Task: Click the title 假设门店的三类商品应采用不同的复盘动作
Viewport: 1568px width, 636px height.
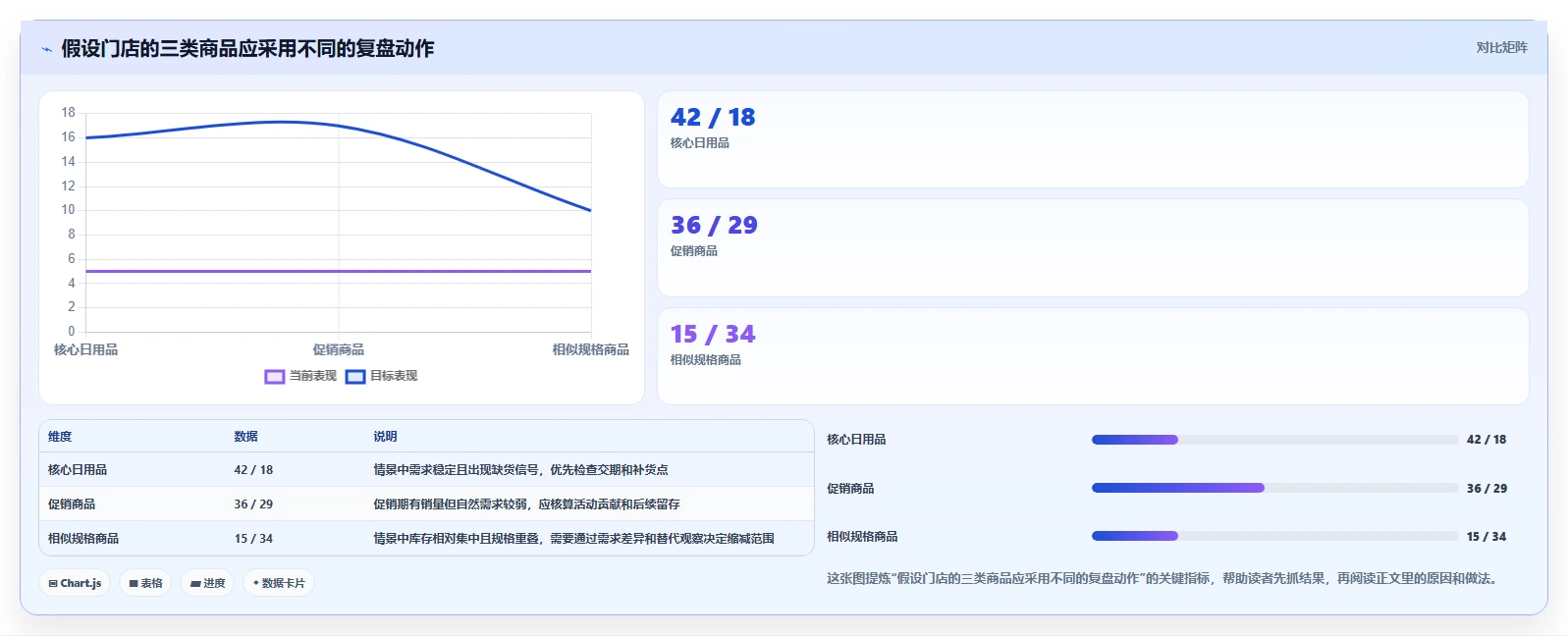Action: [x=247, y=48]
